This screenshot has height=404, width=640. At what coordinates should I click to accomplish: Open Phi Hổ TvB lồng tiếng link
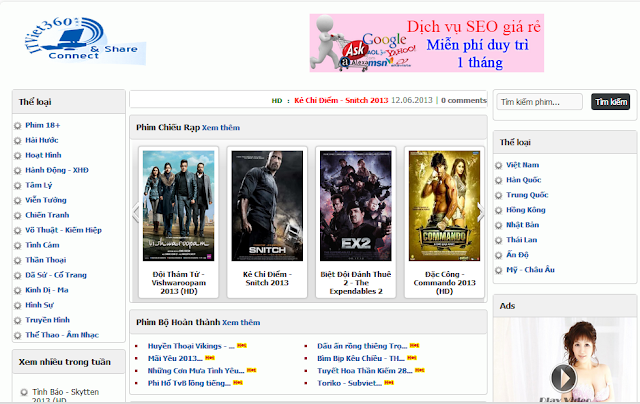click(x=189, y=383)
